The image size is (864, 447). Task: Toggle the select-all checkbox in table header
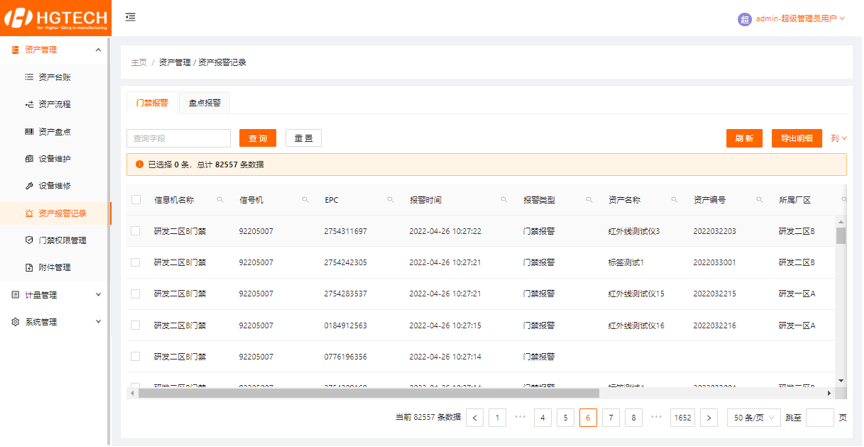click(x=136, y=200)
